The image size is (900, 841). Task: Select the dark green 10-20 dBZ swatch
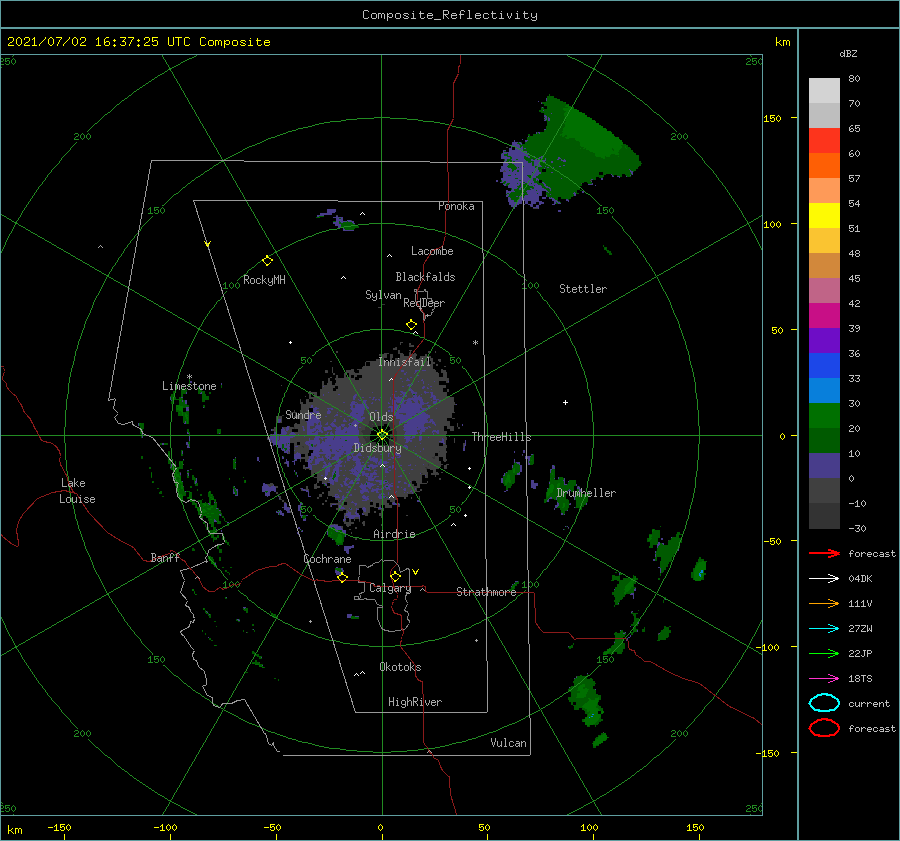tap(824, 440)
